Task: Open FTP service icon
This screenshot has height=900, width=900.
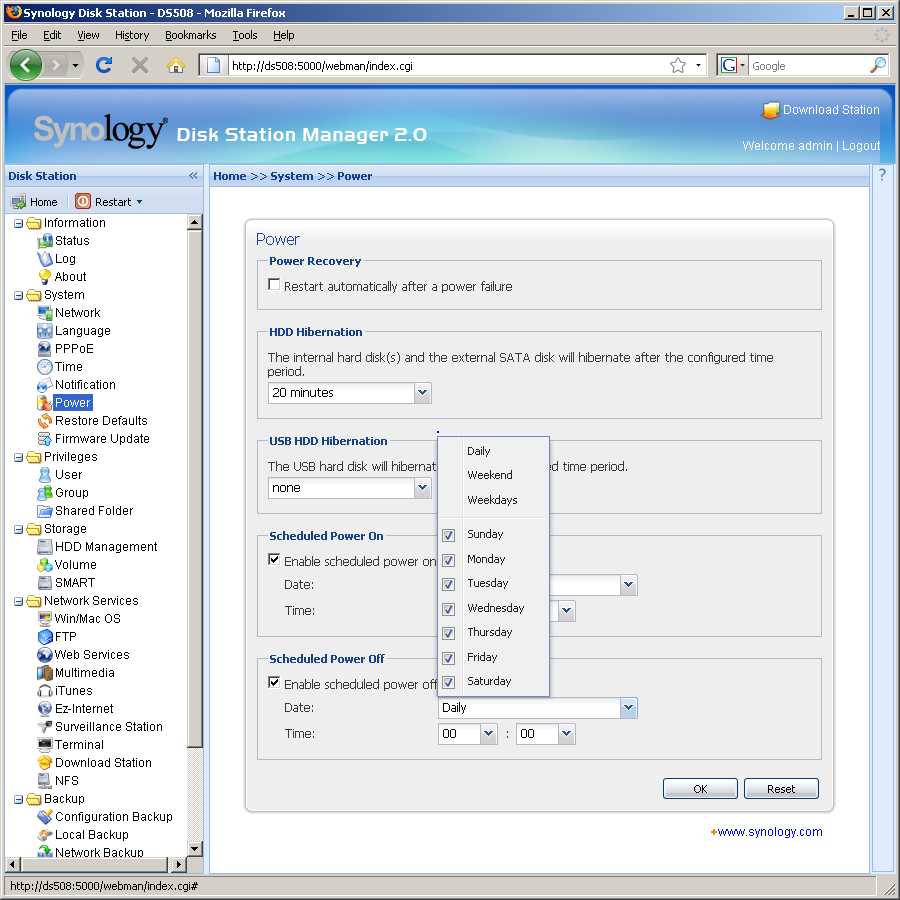Action: click(x=45, y=637)
